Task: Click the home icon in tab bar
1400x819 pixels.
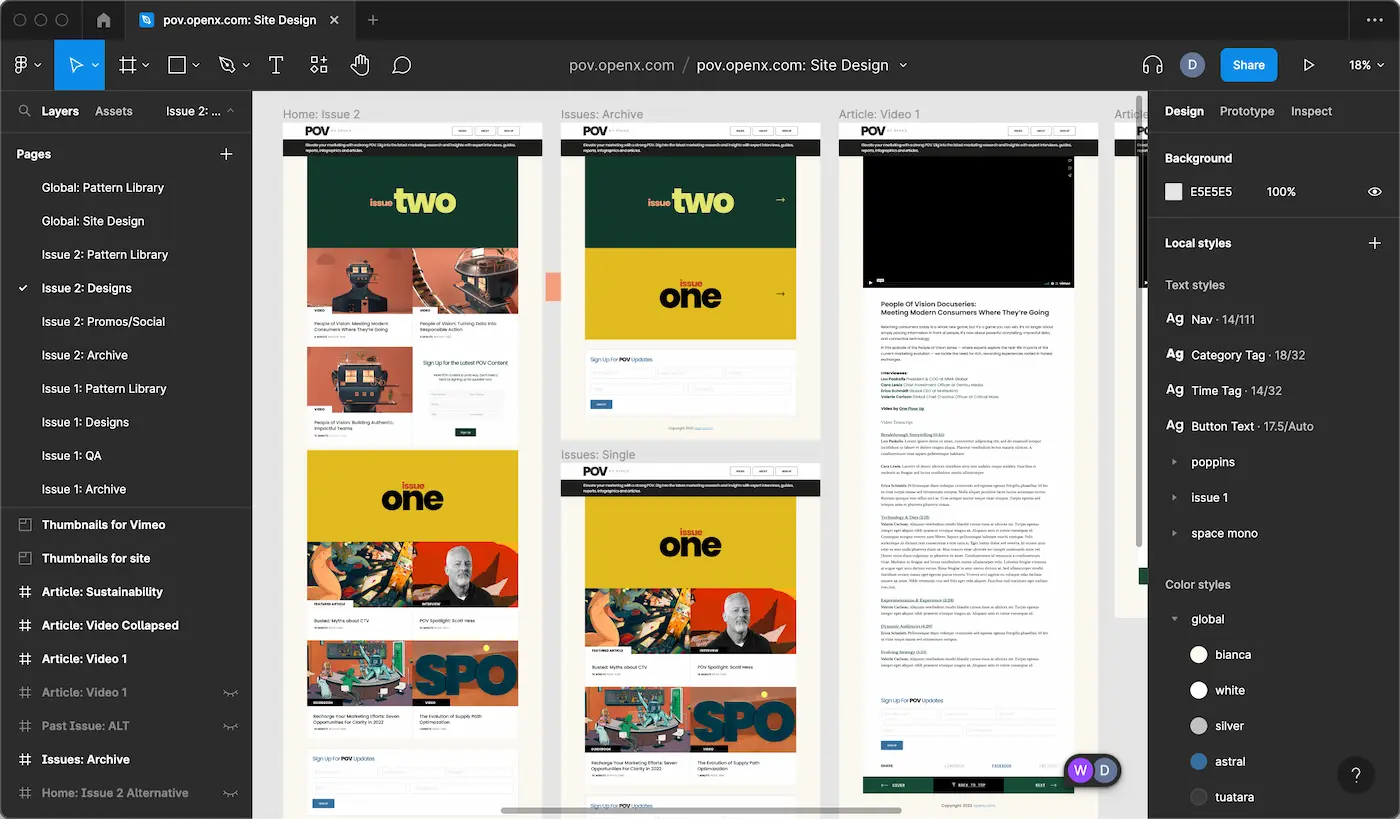Action: tap(103, 20)
